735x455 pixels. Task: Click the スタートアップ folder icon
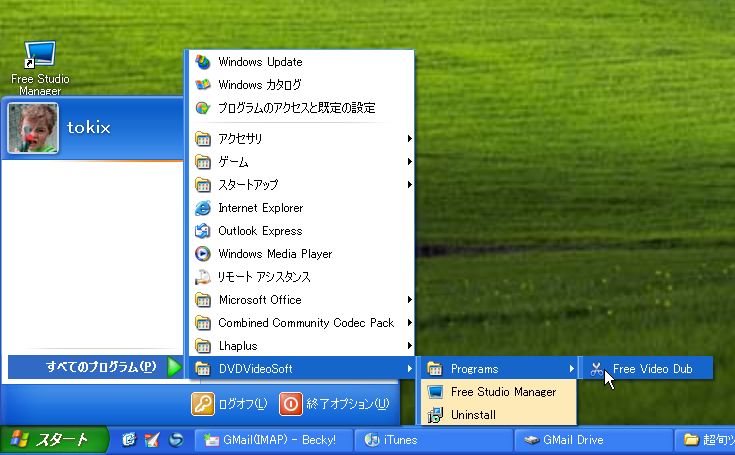[203, 185]
